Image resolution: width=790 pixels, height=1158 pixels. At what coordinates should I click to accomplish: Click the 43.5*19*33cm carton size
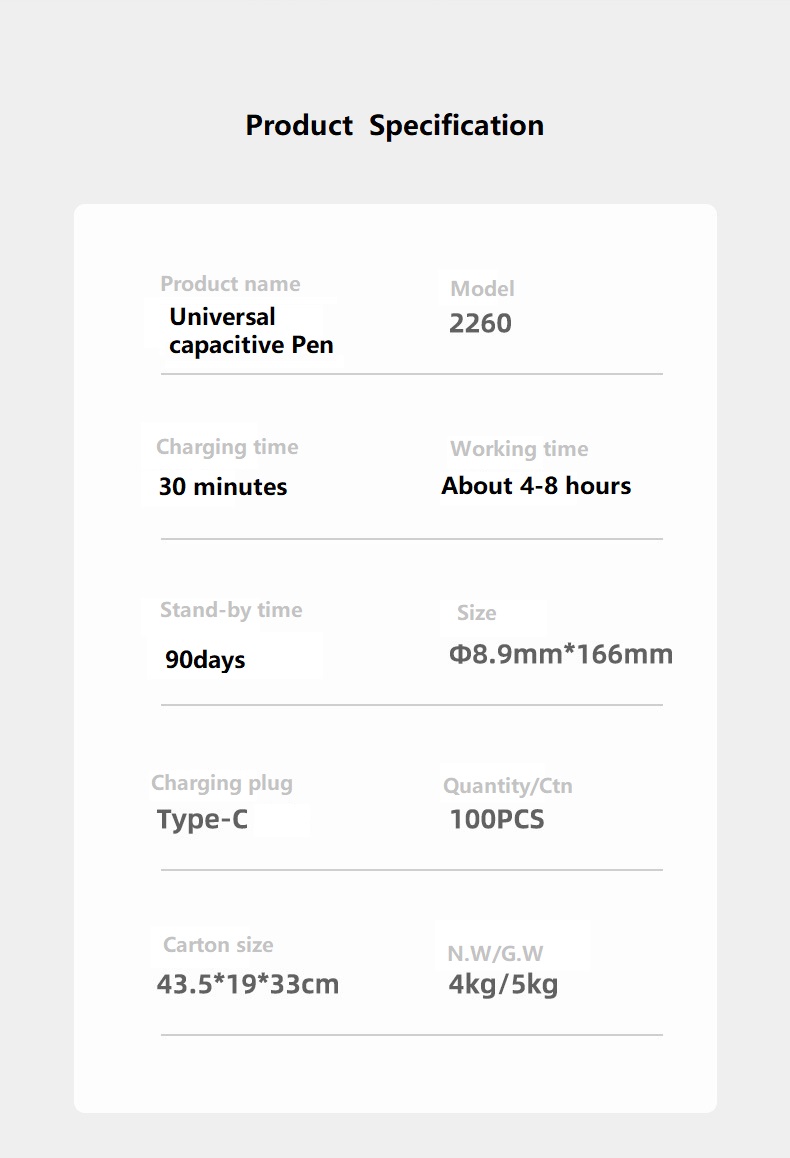[x=247, y=984]
